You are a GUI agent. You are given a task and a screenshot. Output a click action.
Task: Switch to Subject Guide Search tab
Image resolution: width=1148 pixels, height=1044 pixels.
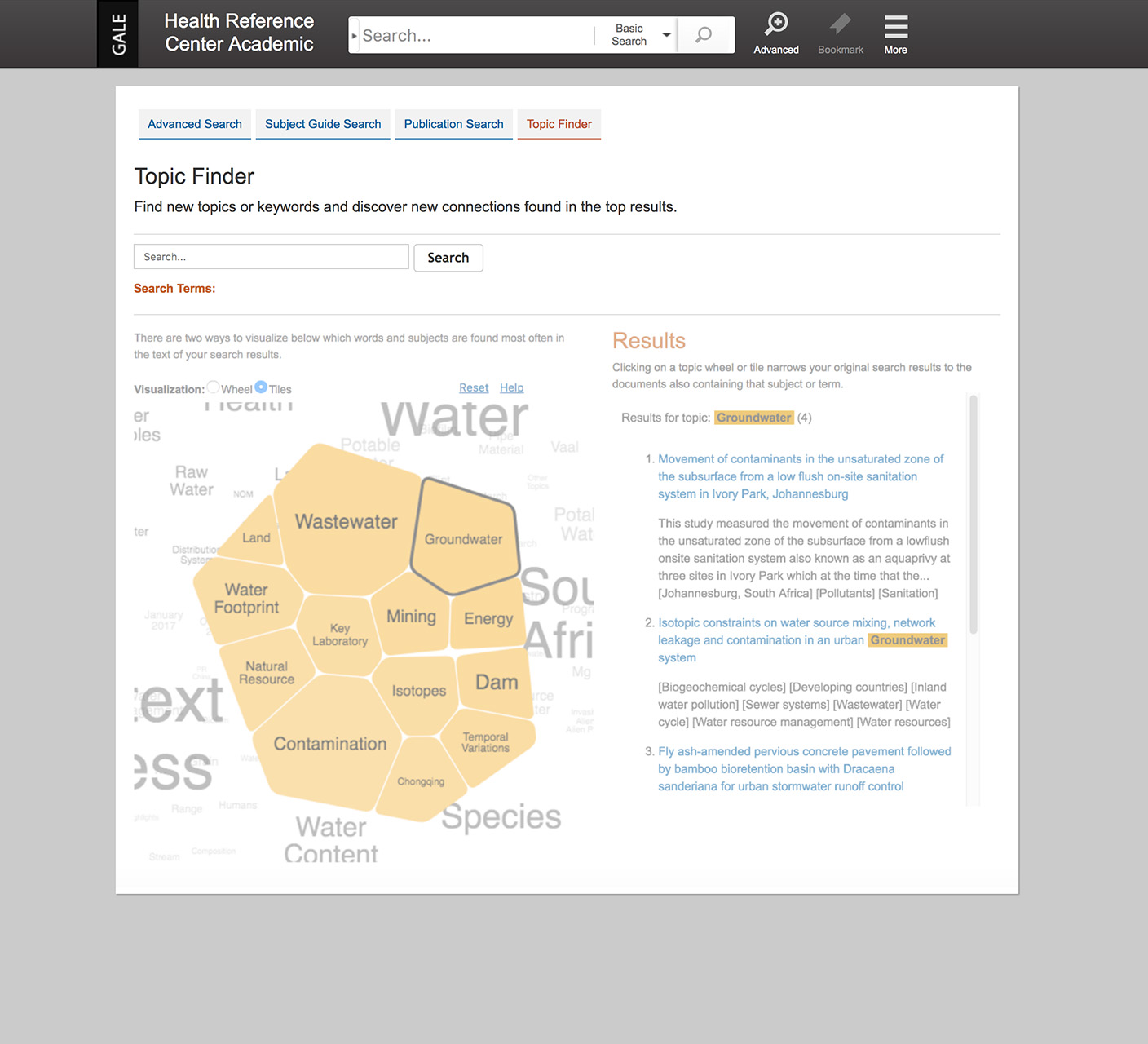point(323,124)
